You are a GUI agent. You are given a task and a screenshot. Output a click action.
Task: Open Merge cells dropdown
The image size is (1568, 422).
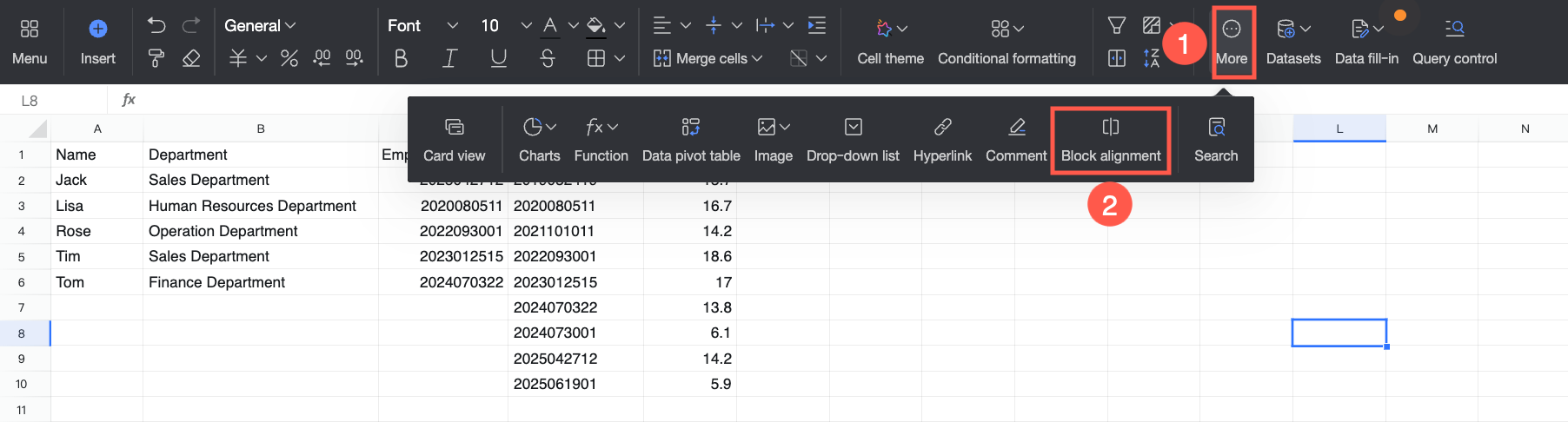708,58
